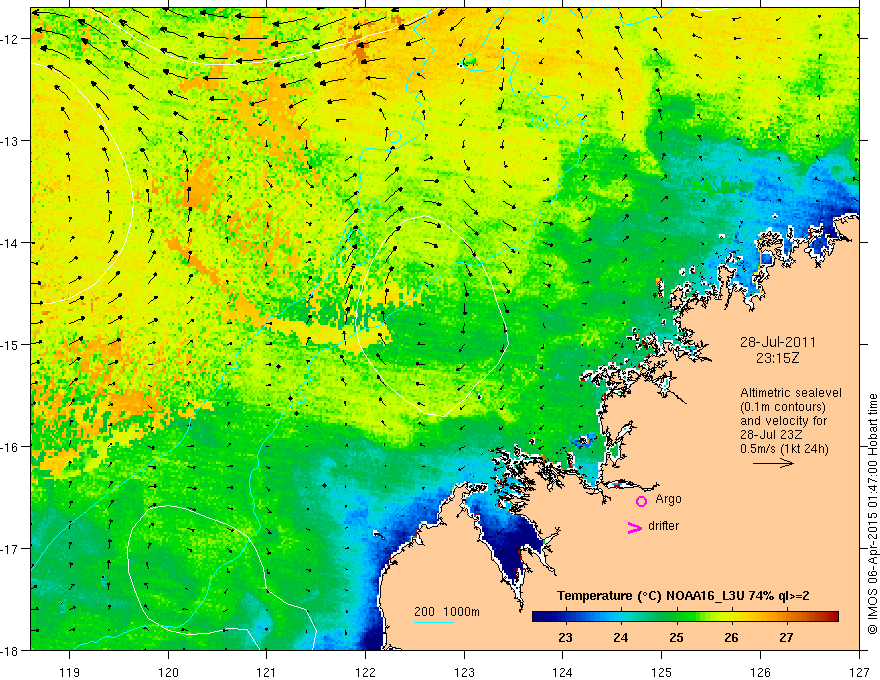Click the latitude axis label -16
This screenshot has width=880, height=680.
[x=11, y=447]
